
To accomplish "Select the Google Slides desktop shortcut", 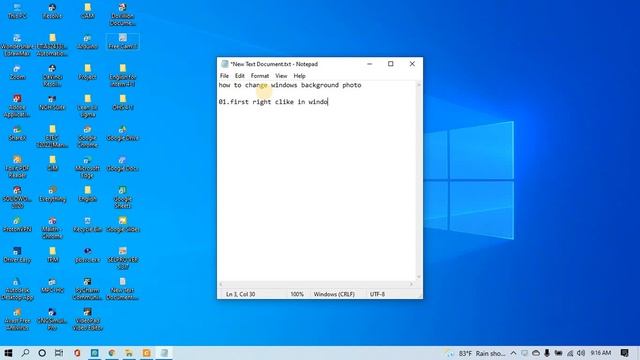I will pos(122,225).
